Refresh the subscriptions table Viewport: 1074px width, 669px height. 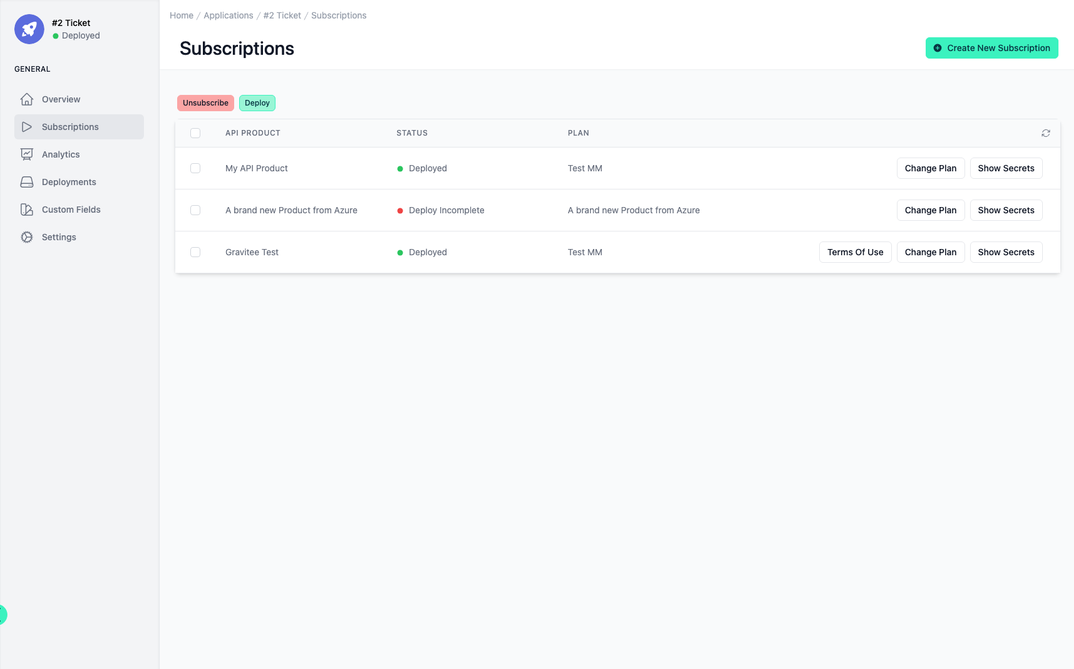point(1045,132)
